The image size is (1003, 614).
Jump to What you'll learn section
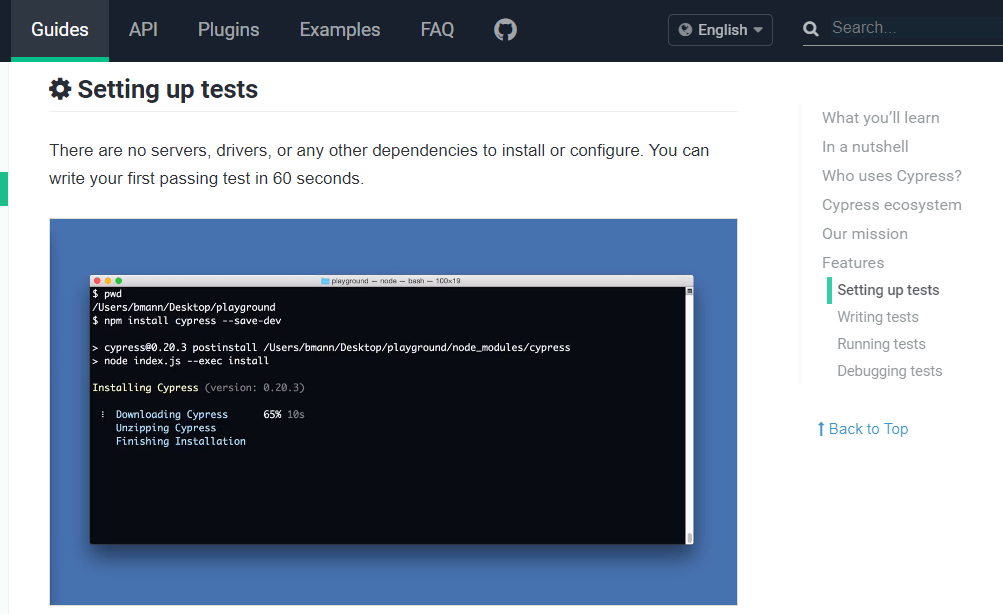pyautogui.click(x=880, y=118)
